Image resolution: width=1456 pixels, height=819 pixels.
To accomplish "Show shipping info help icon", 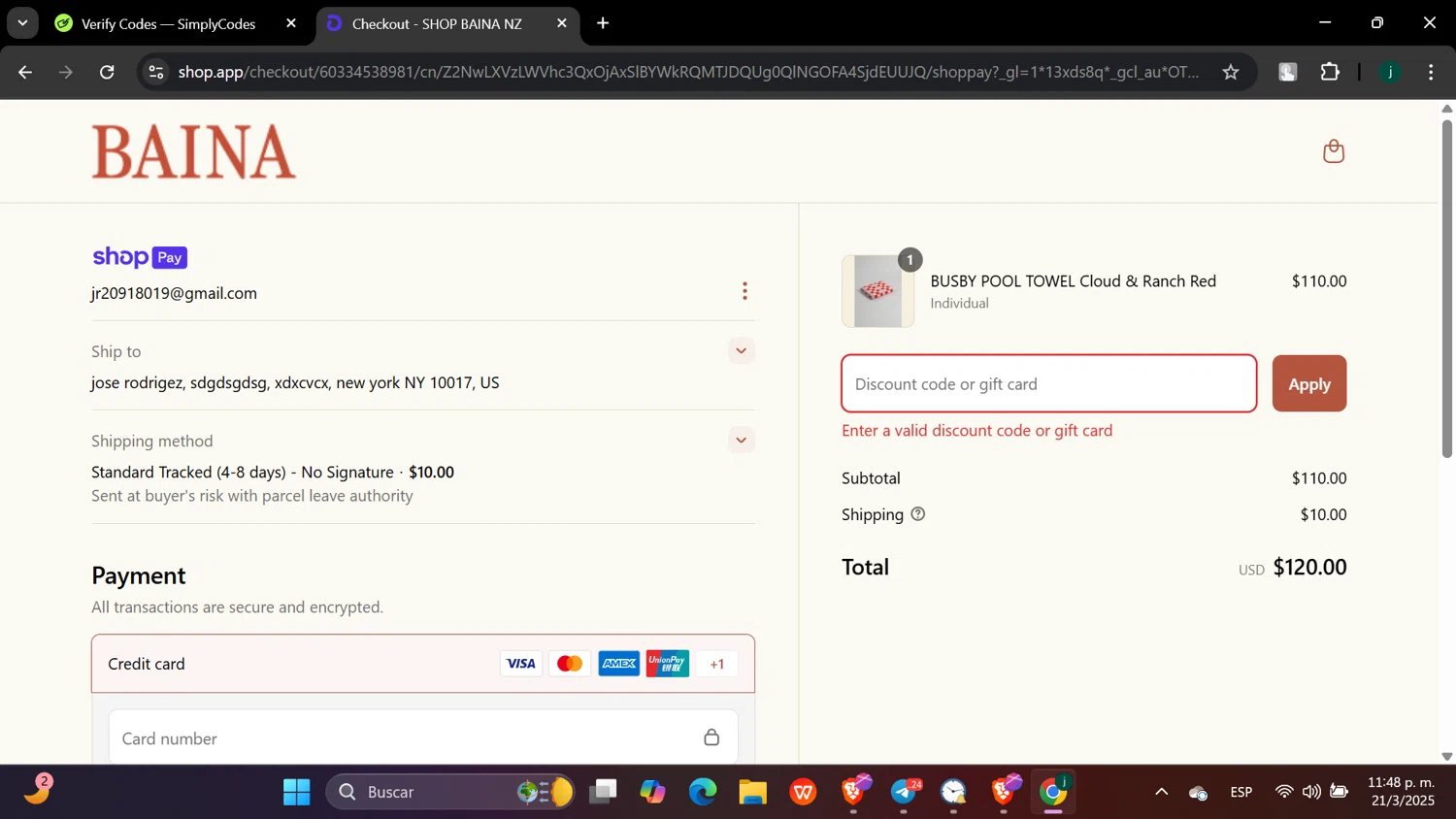I will click(x=918, y=514).
